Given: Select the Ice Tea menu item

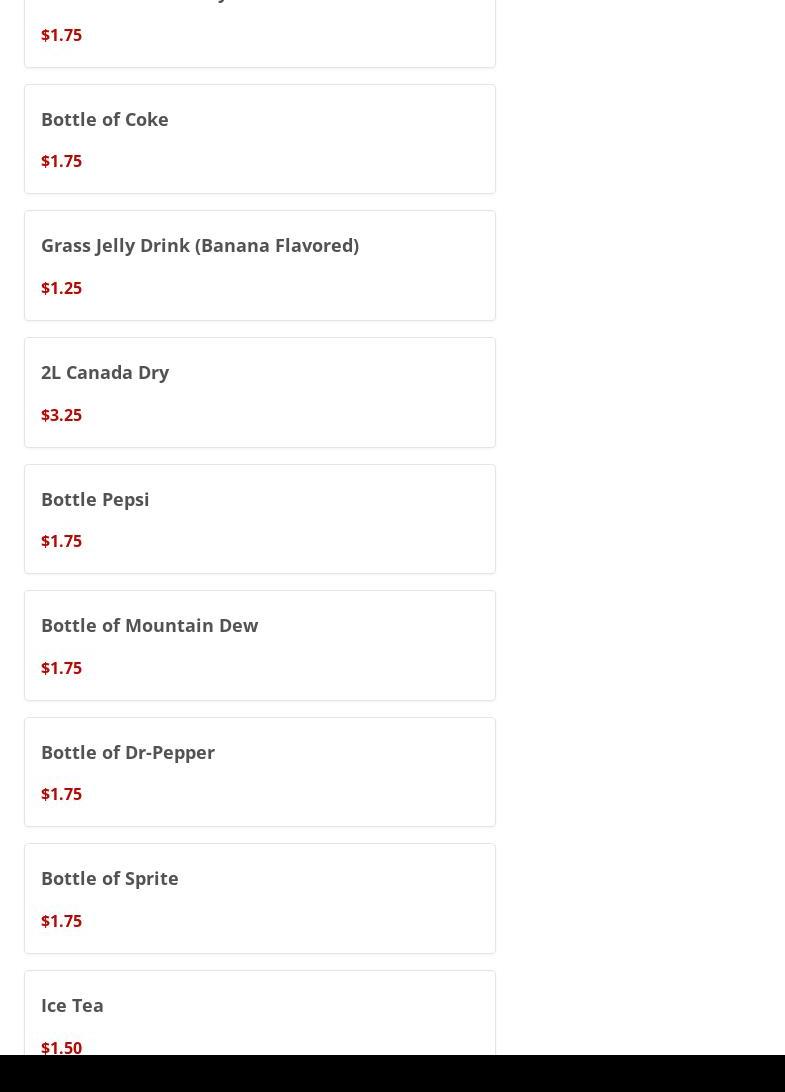Looking at the screenshot, I should (72, 1006).
